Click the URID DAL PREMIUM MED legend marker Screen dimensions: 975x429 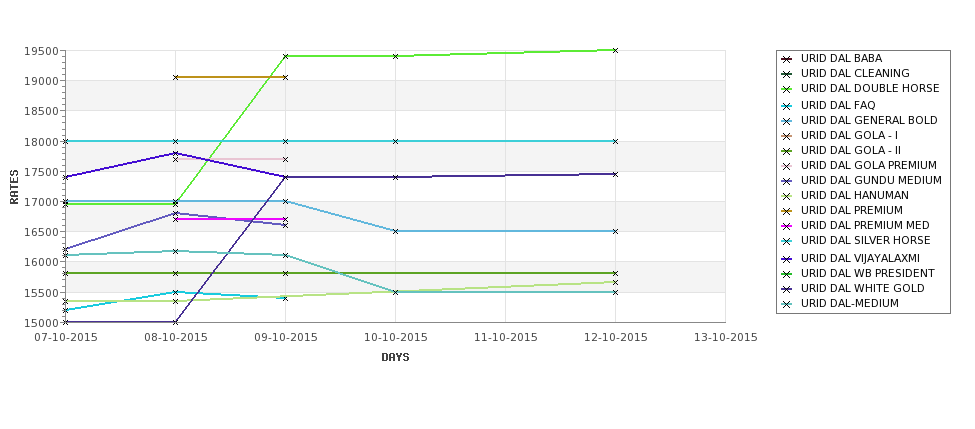pyautogui.click(x=787, y=226)
